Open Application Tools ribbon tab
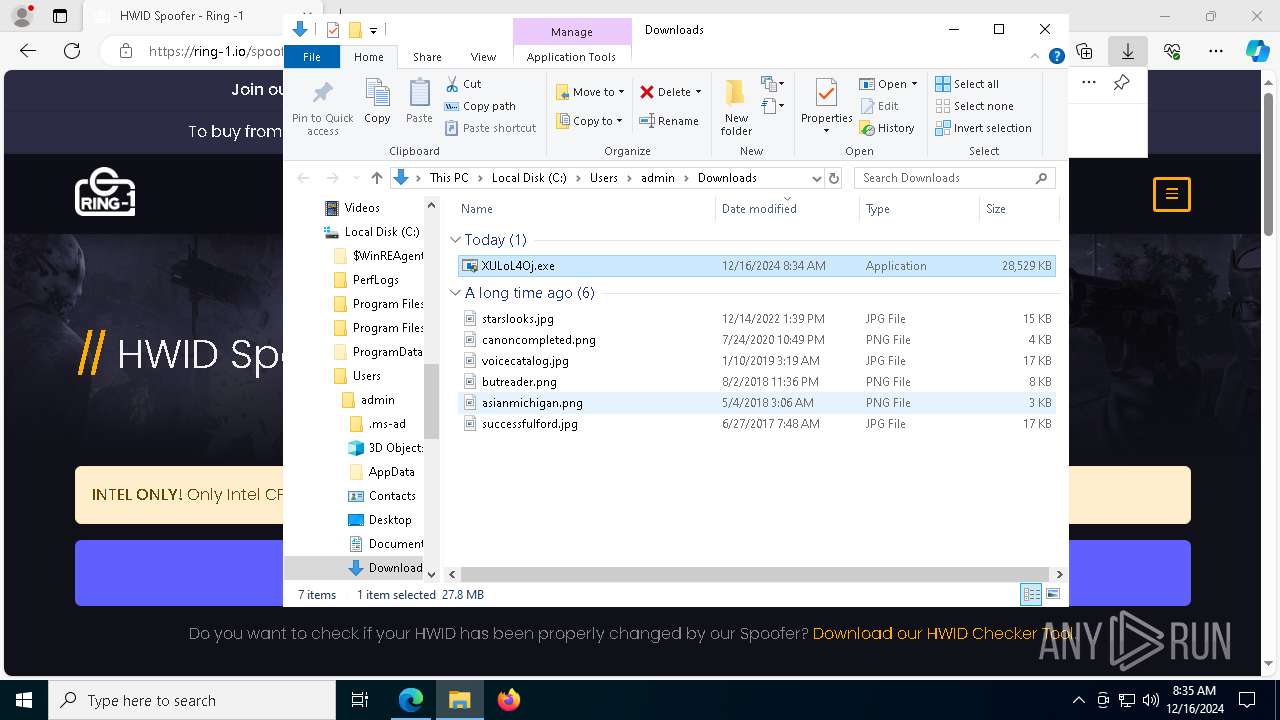Screen dimensions: 1280x720 [571, 57]
